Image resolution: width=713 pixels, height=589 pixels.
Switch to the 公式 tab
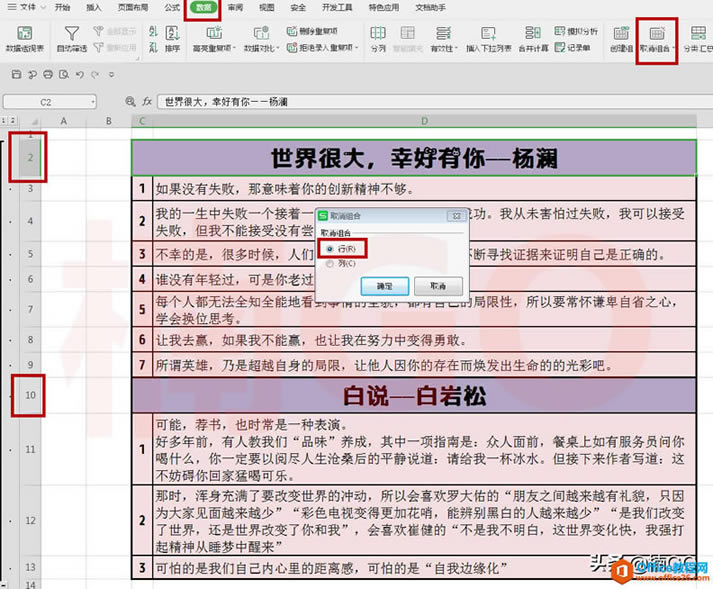click(x=172, y=7)
